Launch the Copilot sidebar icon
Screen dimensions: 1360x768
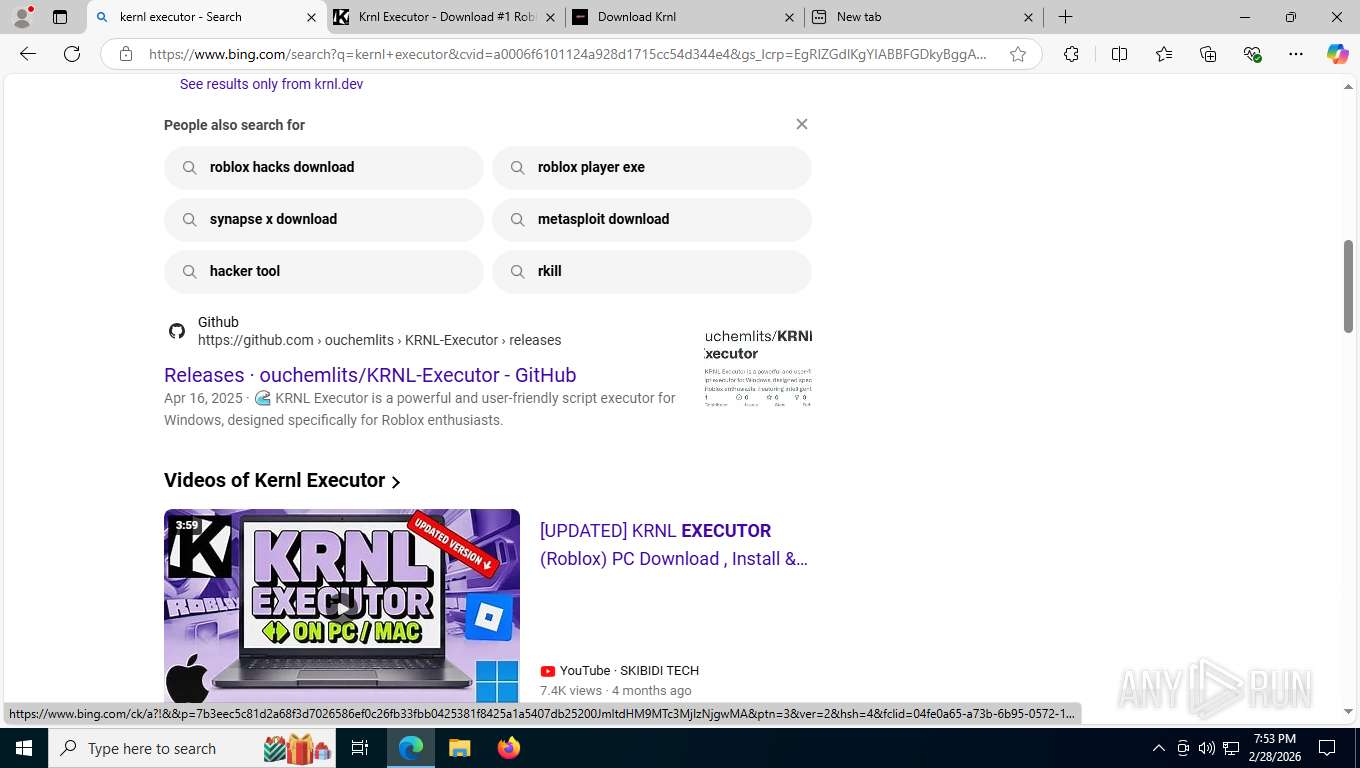(1337, 54)
